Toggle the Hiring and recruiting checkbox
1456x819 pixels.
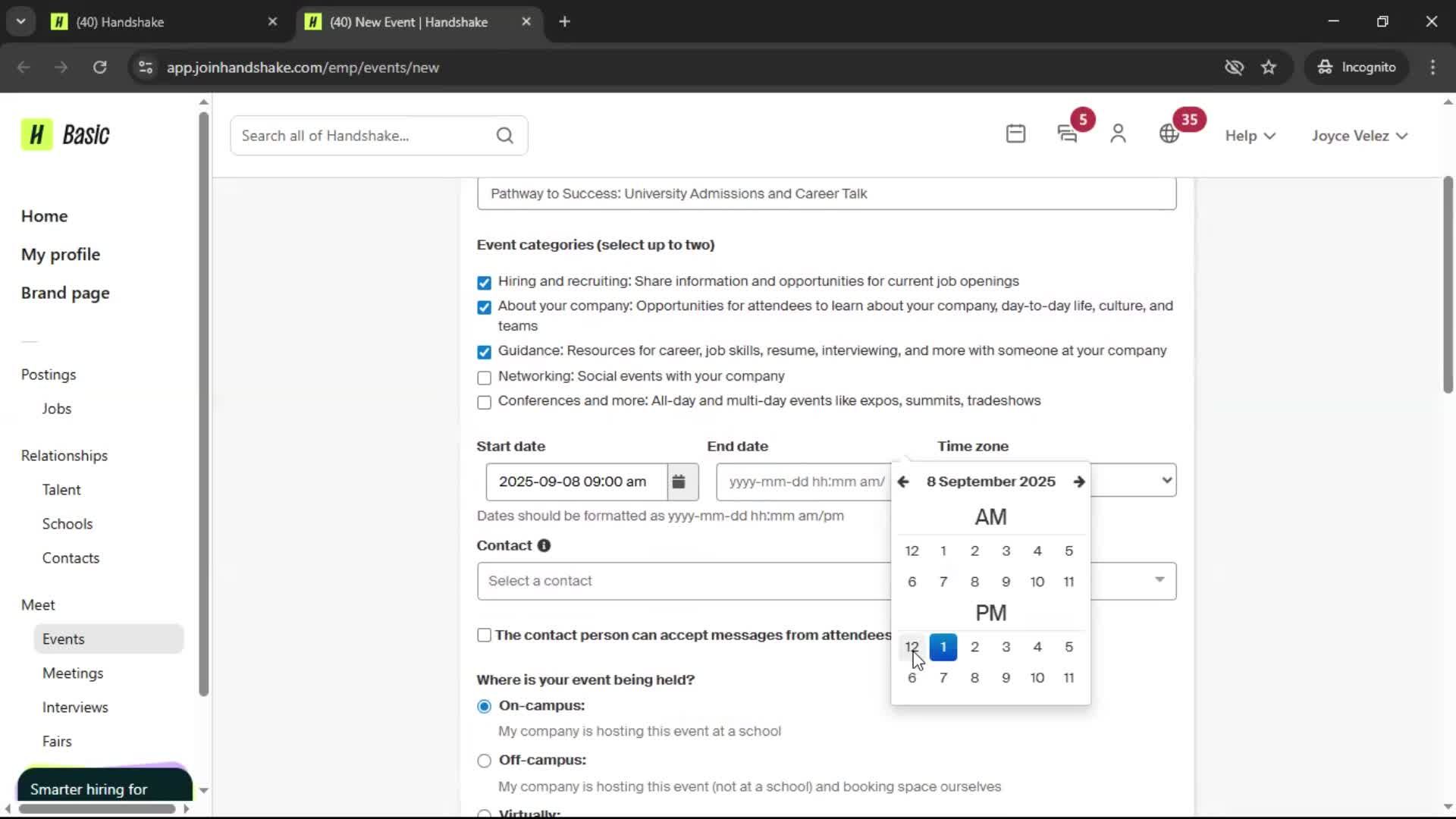point(484,283)
